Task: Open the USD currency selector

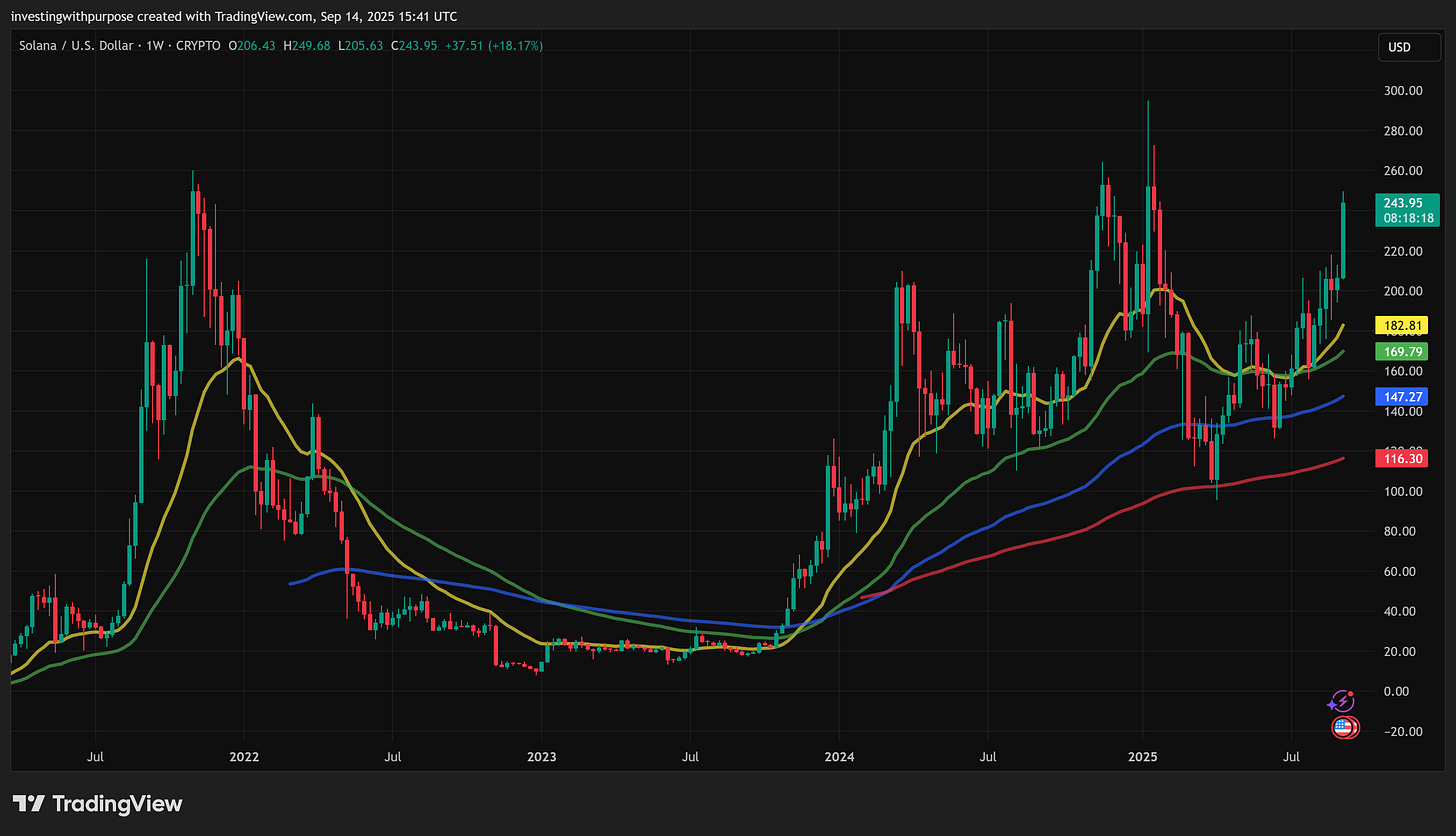Action: tap(1408, 47)
